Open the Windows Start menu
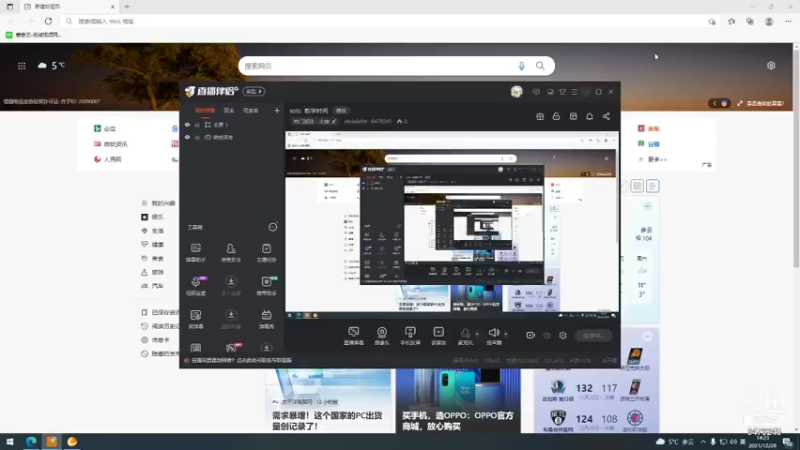This screenshot has width=800, height=450. coord(10,442)
